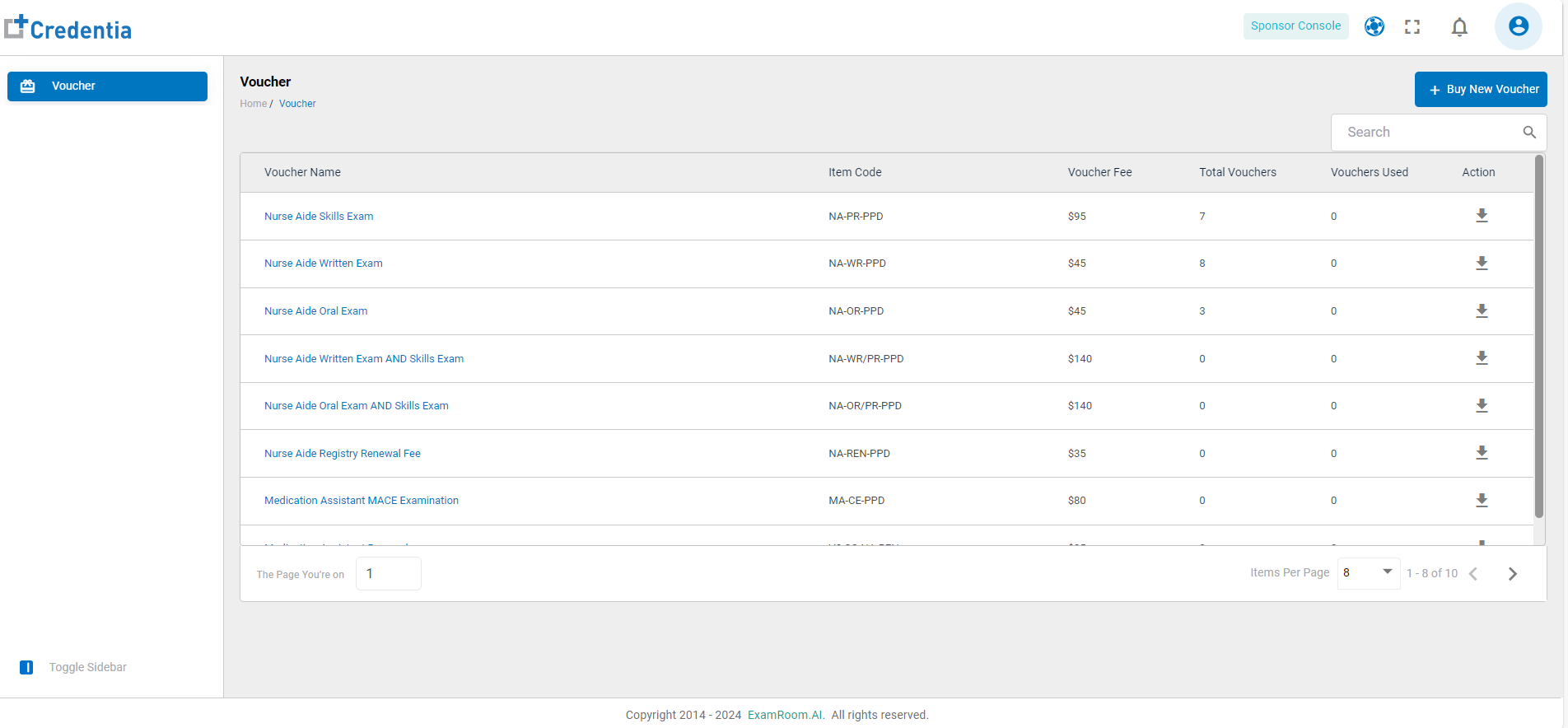Select Voucher in the sidebar menu
This screenshot has height=728, width=1568.
pyautogui.click(x=107, y=86)
